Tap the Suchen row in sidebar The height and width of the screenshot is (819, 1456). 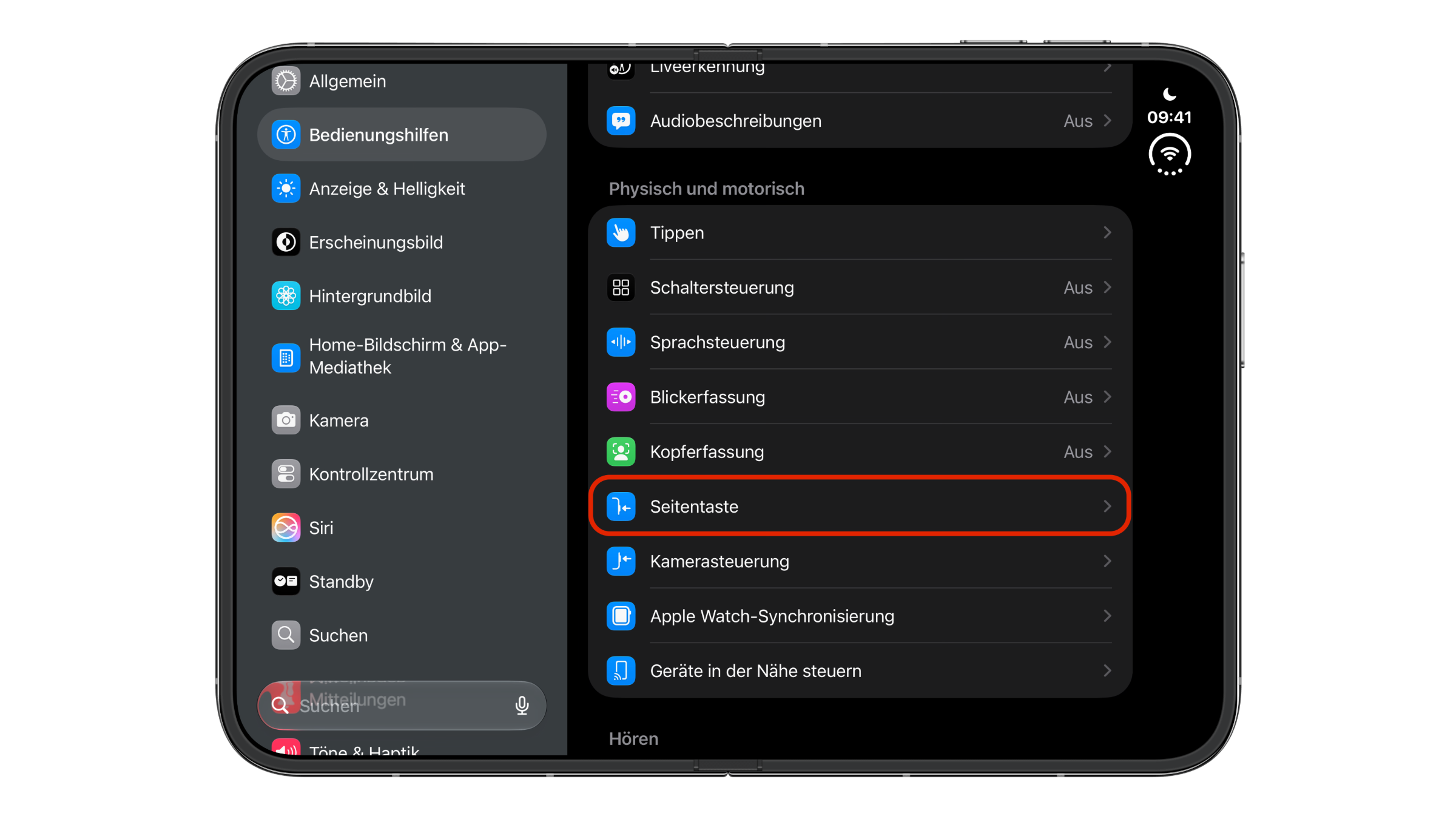coord(402,635)
